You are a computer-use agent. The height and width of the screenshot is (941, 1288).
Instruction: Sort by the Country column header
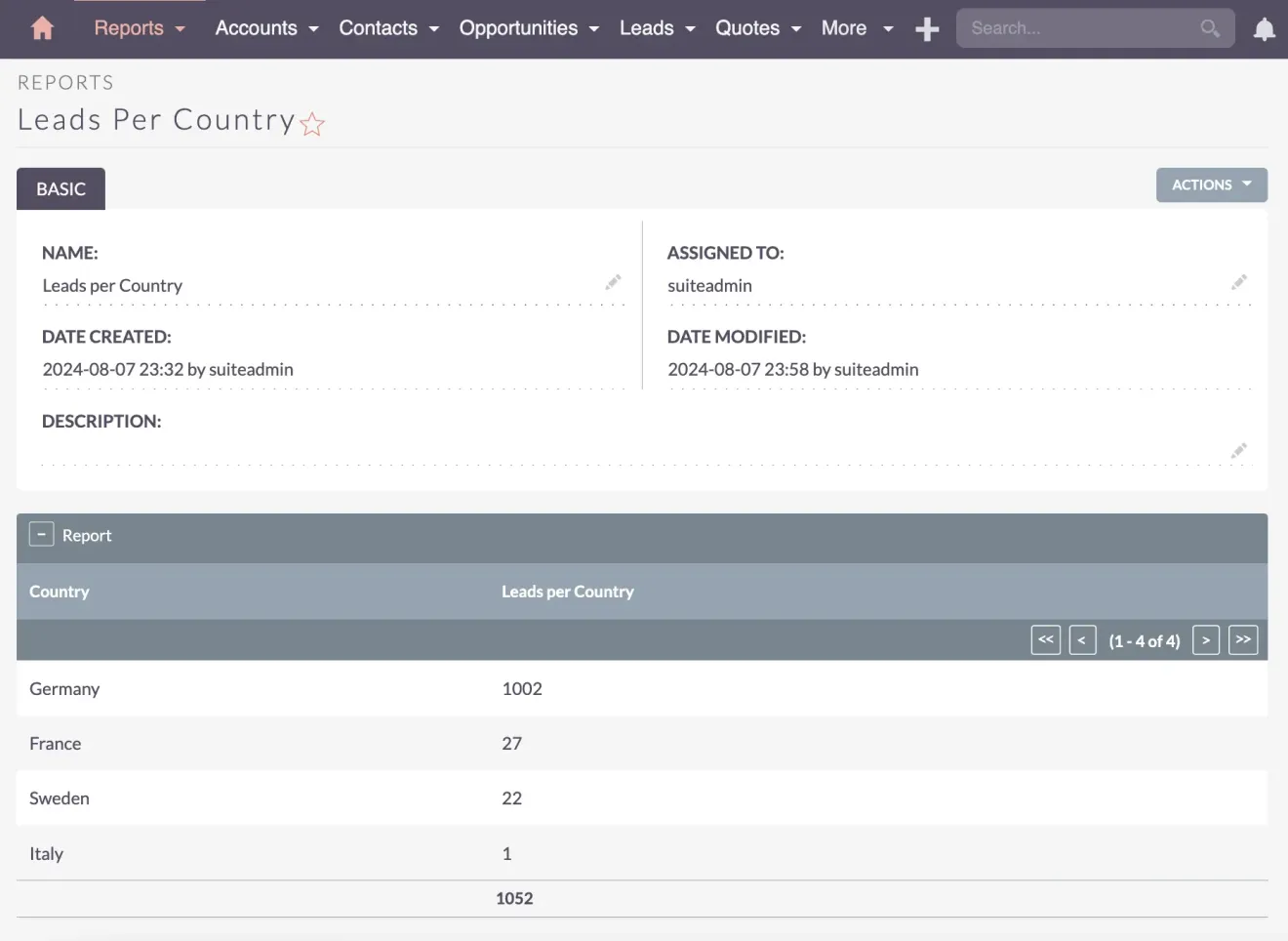coord(59,591)
